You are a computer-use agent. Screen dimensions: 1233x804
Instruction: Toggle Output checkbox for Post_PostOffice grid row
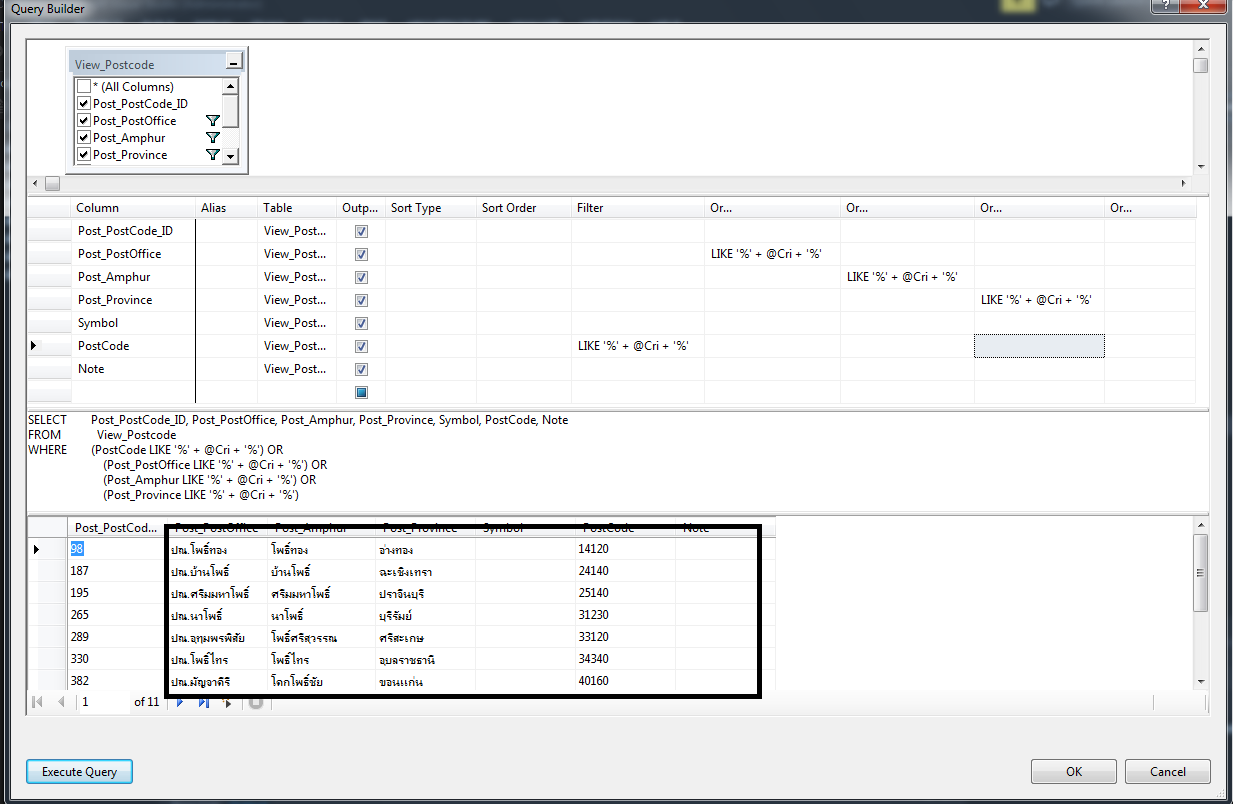(x=361, y=254)
